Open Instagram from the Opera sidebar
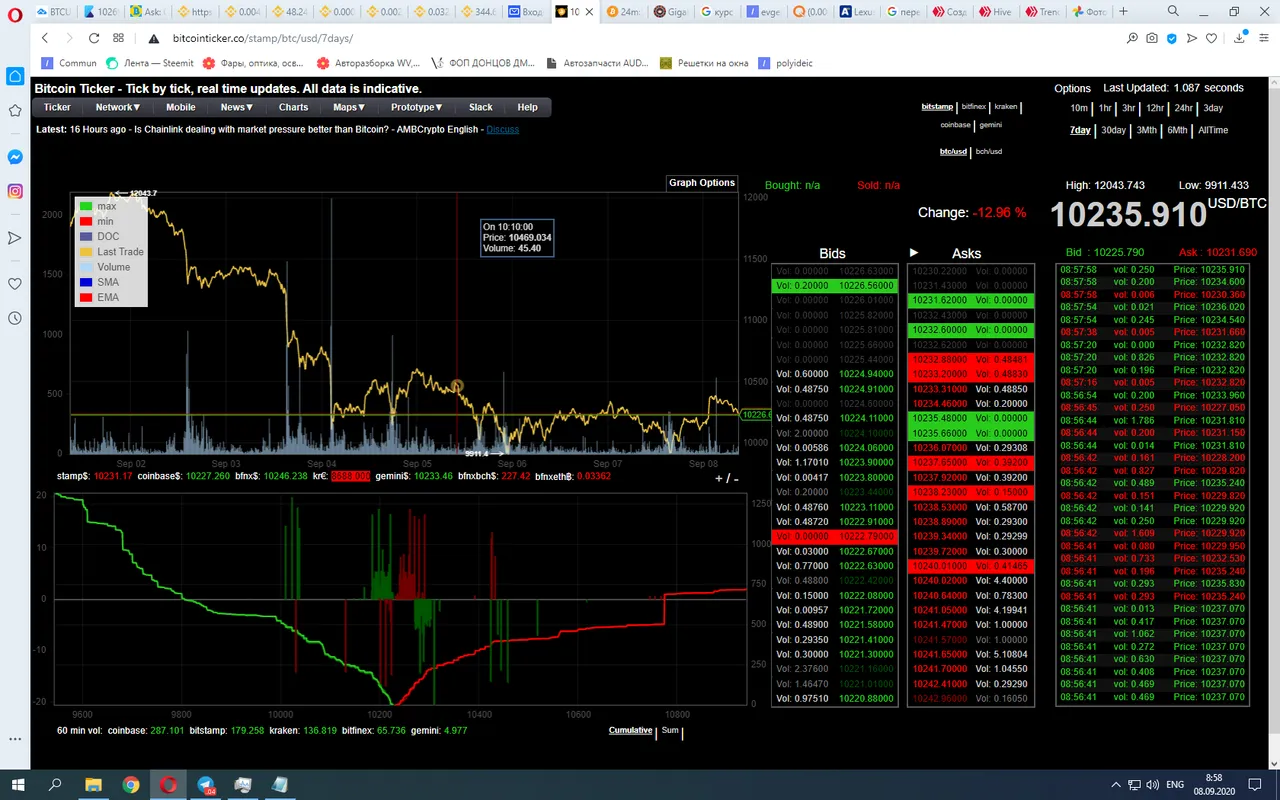Screen dimensions: 1280x800 (x=15, y=191)
